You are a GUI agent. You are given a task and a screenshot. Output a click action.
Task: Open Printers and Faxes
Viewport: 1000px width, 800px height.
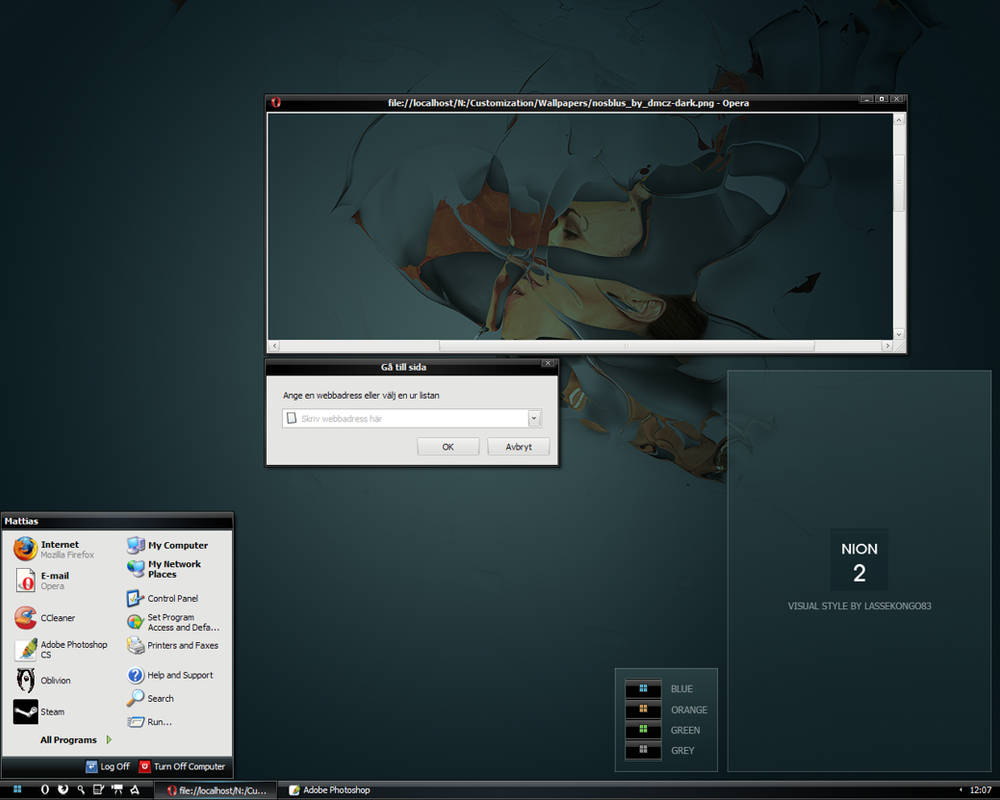point(182,646)
